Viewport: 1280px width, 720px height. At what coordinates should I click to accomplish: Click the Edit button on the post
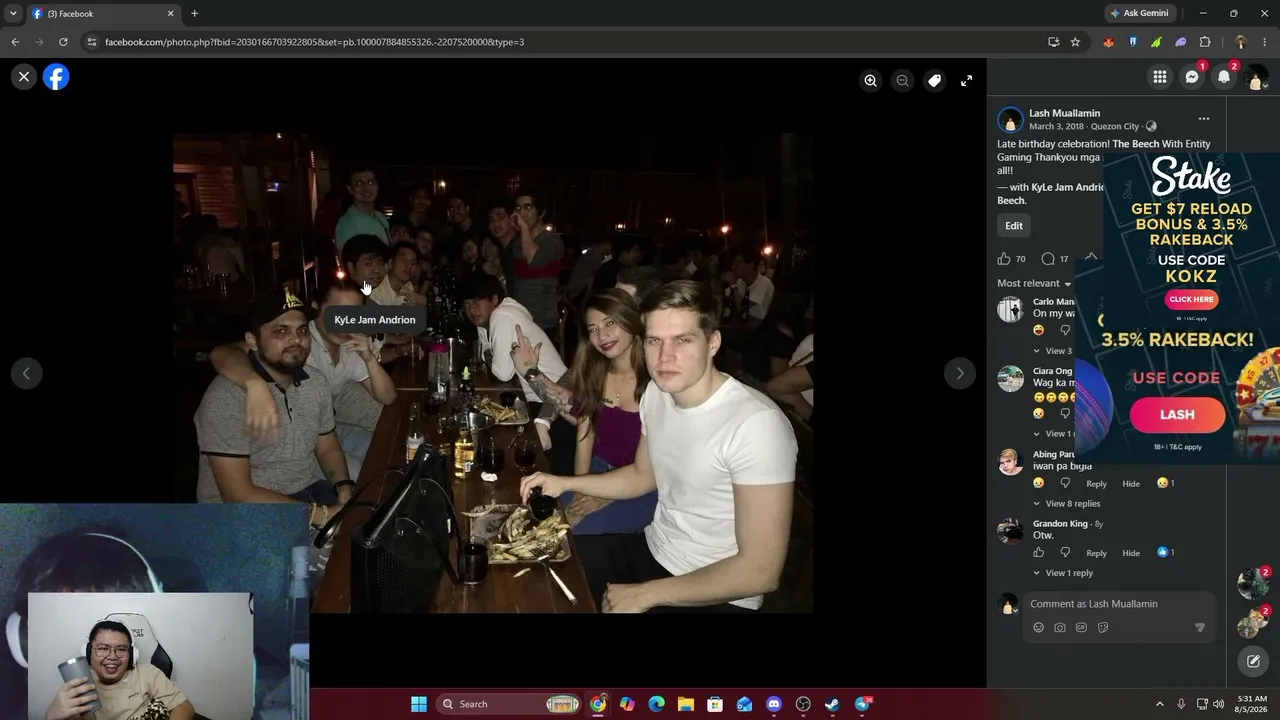[x=1014, y=226]
